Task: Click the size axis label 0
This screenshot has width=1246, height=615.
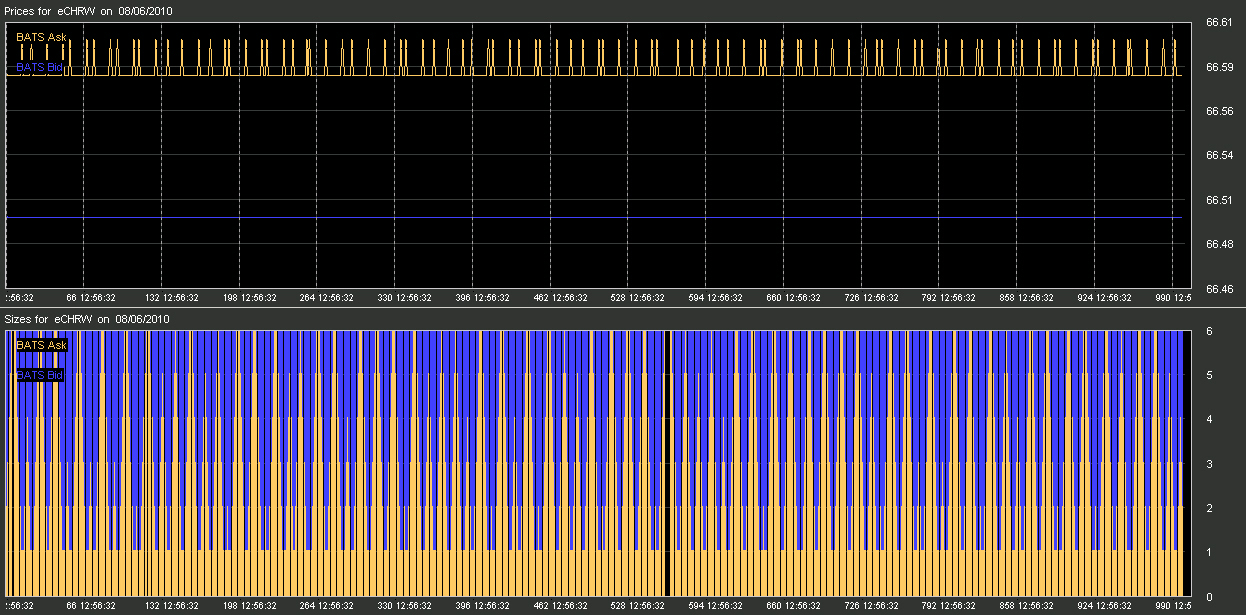Action: pos(1210,597)
